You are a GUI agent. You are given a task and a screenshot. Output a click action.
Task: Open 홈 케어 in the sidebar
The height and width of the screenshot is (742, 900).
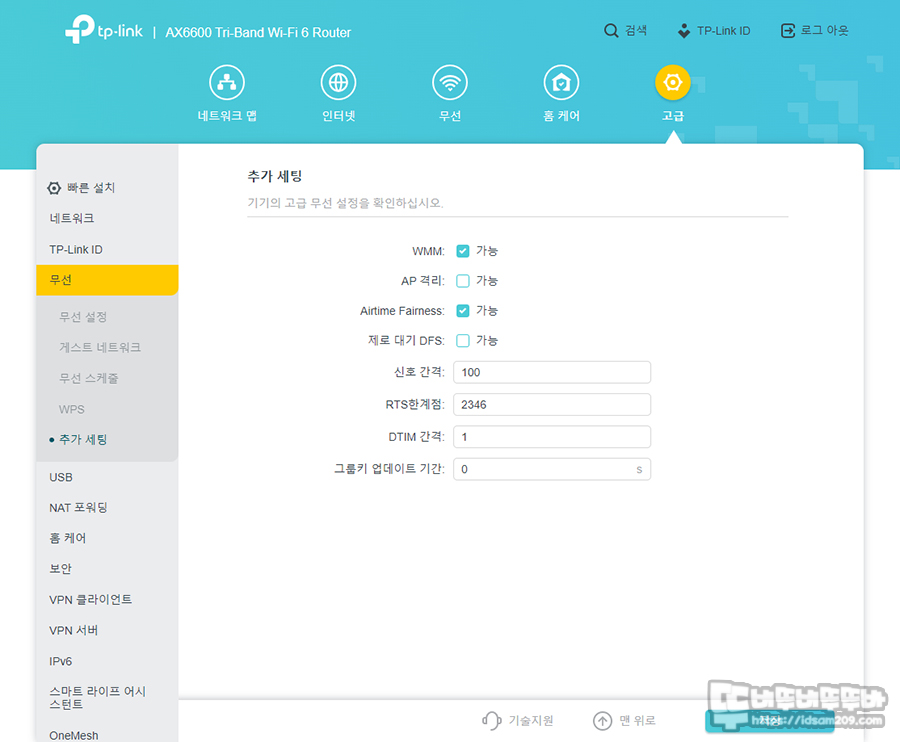(68, 538)
